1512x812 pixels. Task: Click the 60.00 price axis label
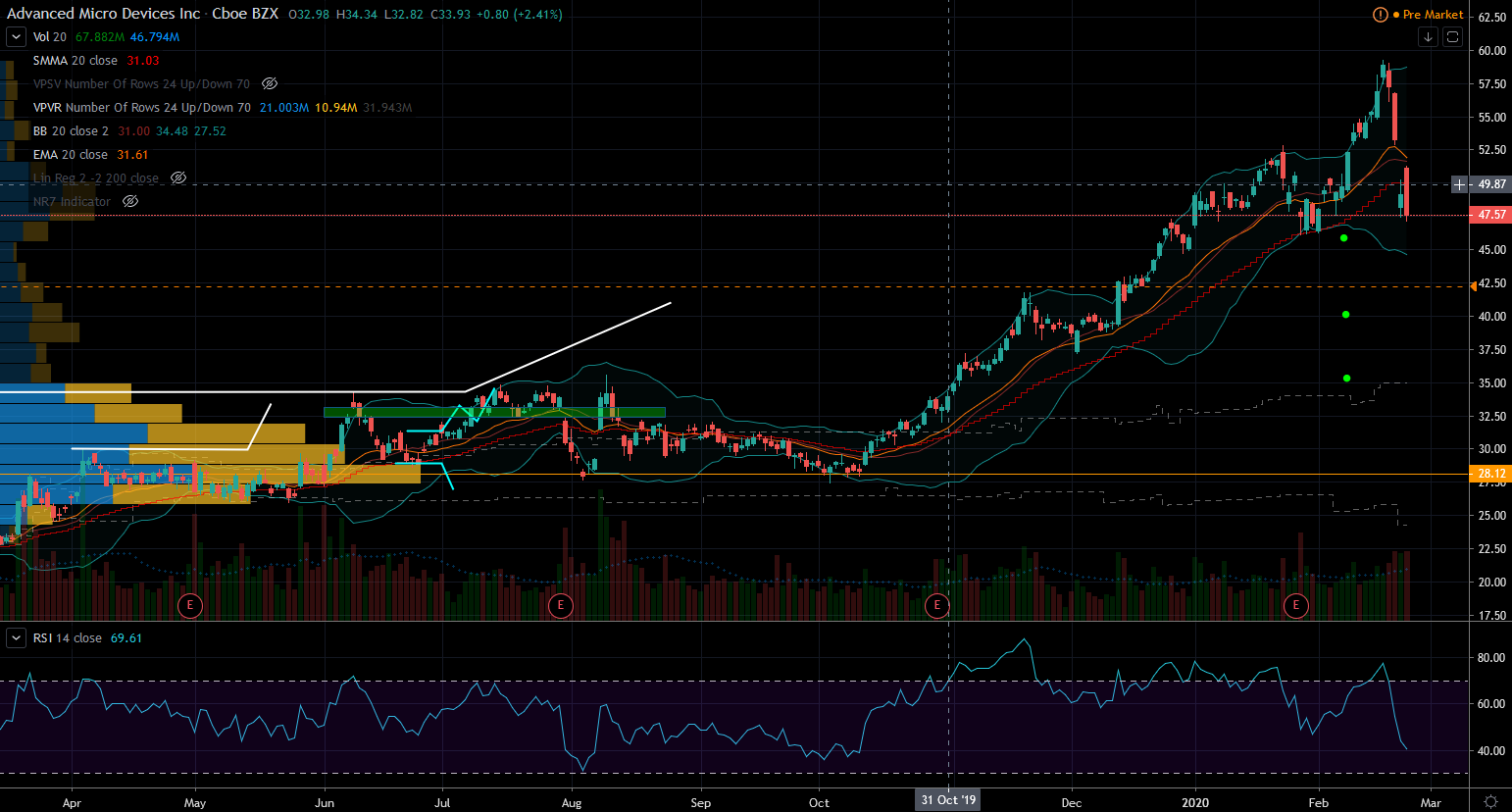click(1492, 51)
